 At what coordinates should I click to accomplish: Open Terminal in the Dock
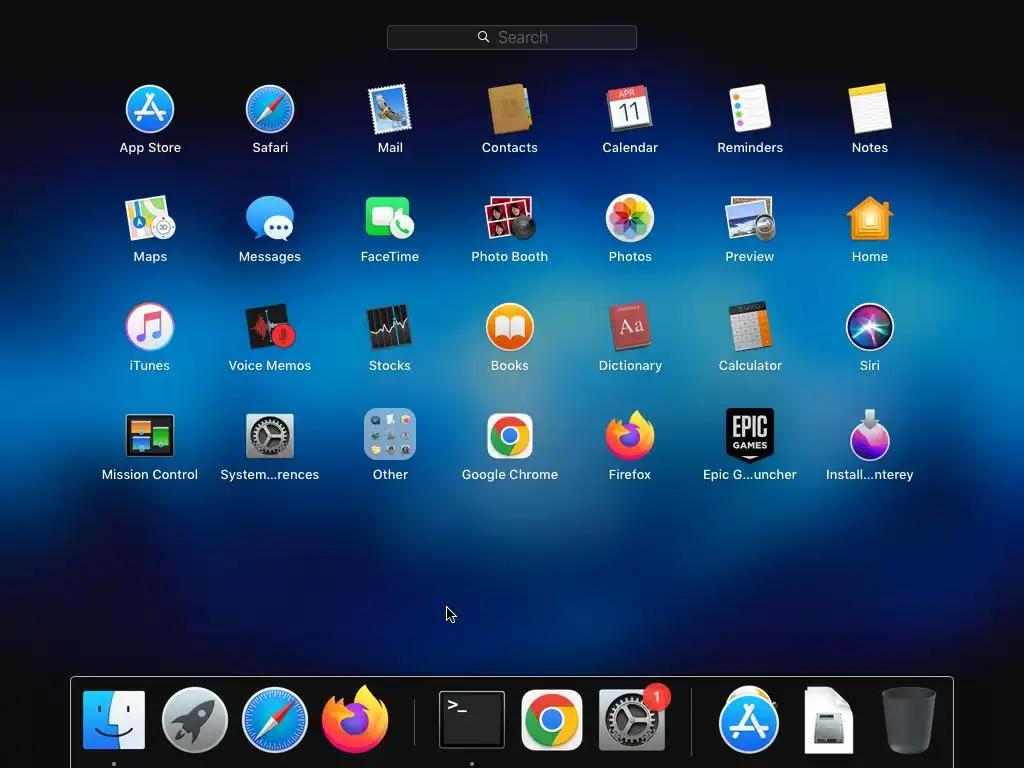click(472, 720)
